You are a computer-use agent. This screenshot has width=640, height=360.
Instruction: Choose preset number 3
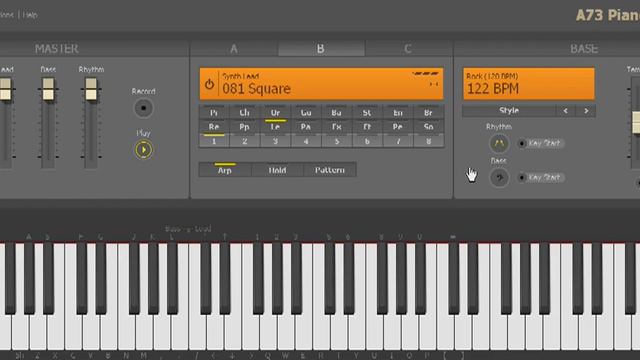[x=275, y=141]
